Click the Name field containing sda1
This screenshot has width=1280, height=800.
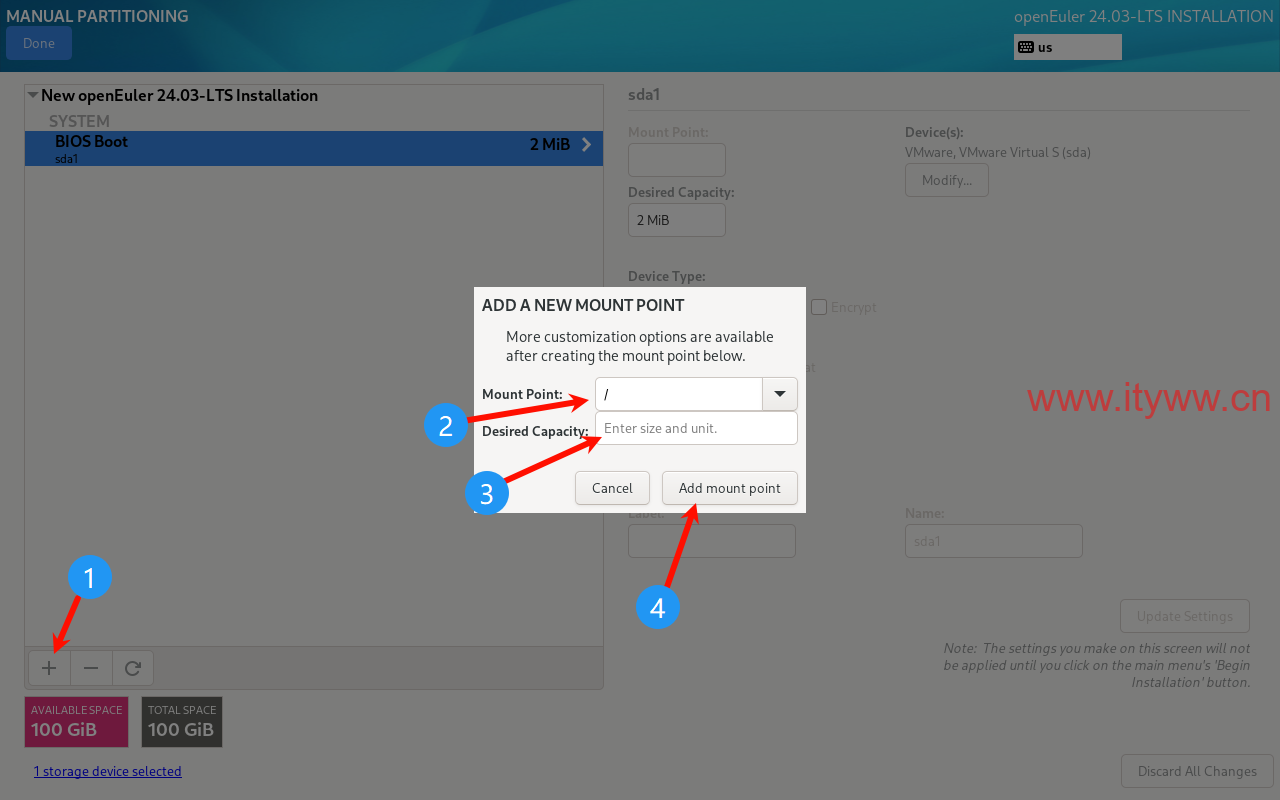994,541
